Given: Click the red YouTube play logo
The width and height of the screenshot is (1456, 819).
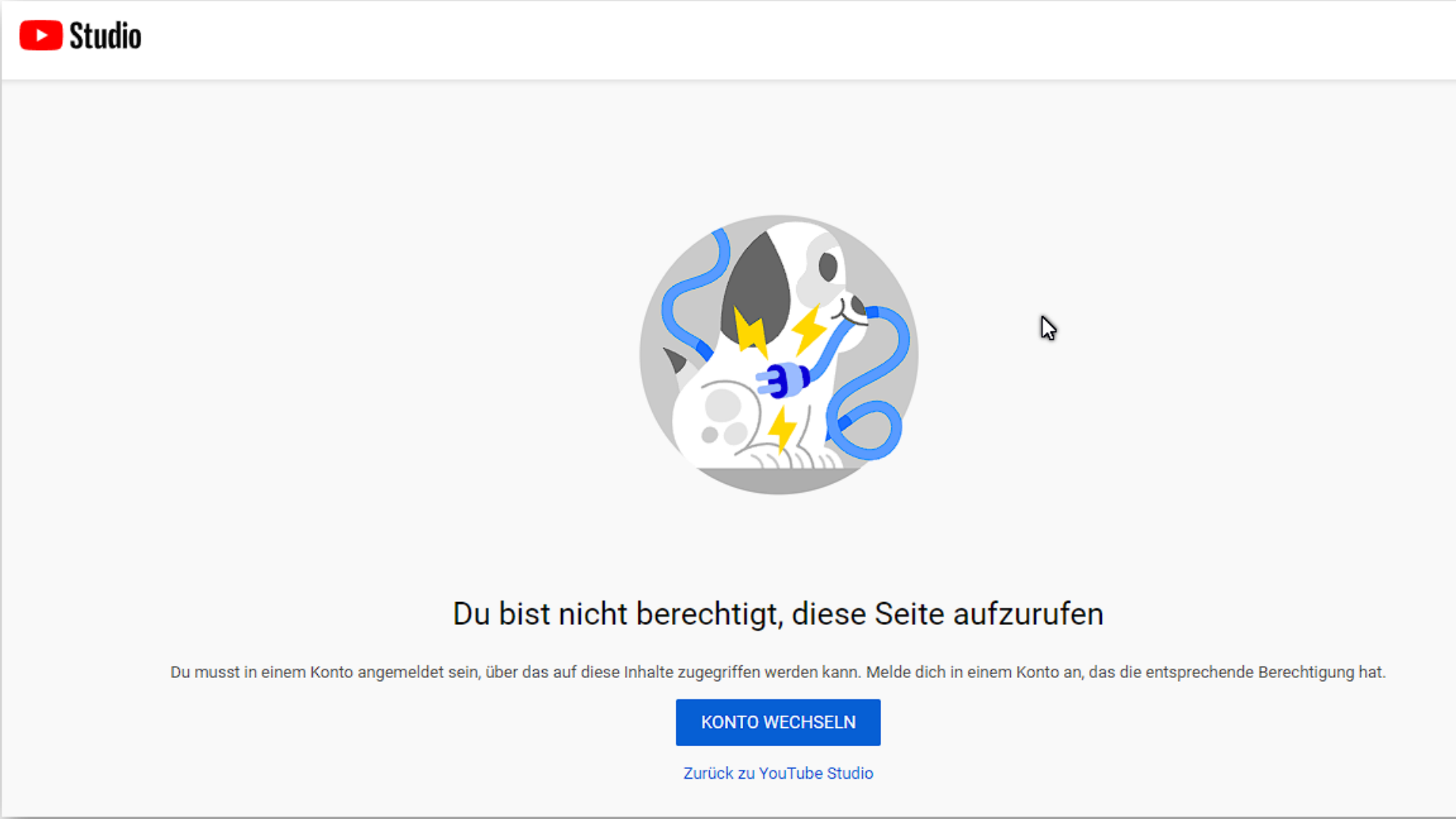Looking at the screenshot, I should (41, 36).
